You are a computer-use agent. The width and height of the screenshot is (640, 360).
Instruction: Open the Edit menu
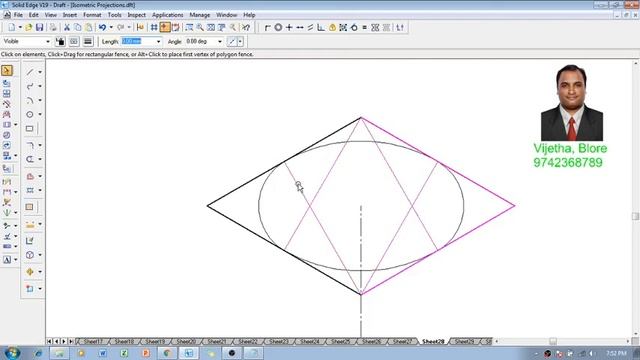pos(33,15)
